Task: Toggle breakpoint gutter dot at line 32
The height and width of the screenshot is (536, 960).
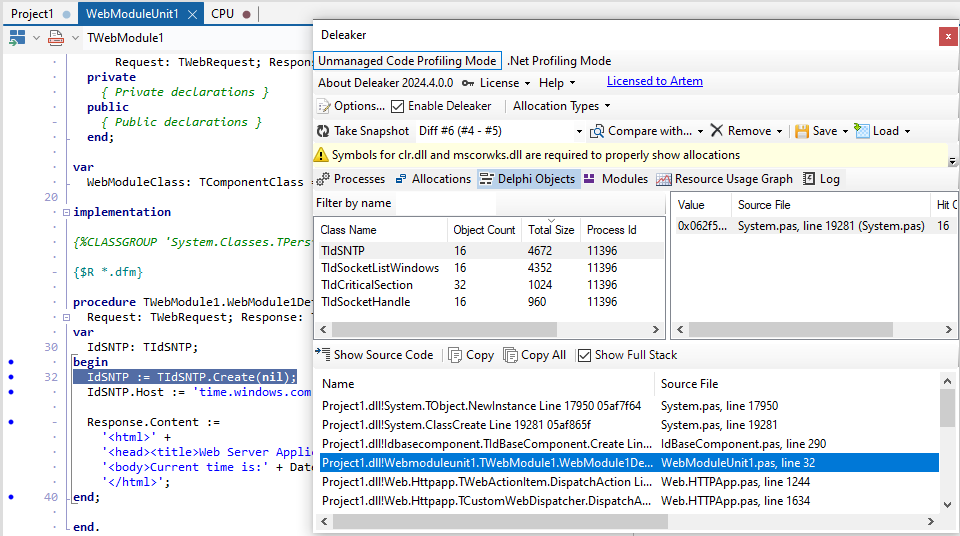Action: coord(11,377)
